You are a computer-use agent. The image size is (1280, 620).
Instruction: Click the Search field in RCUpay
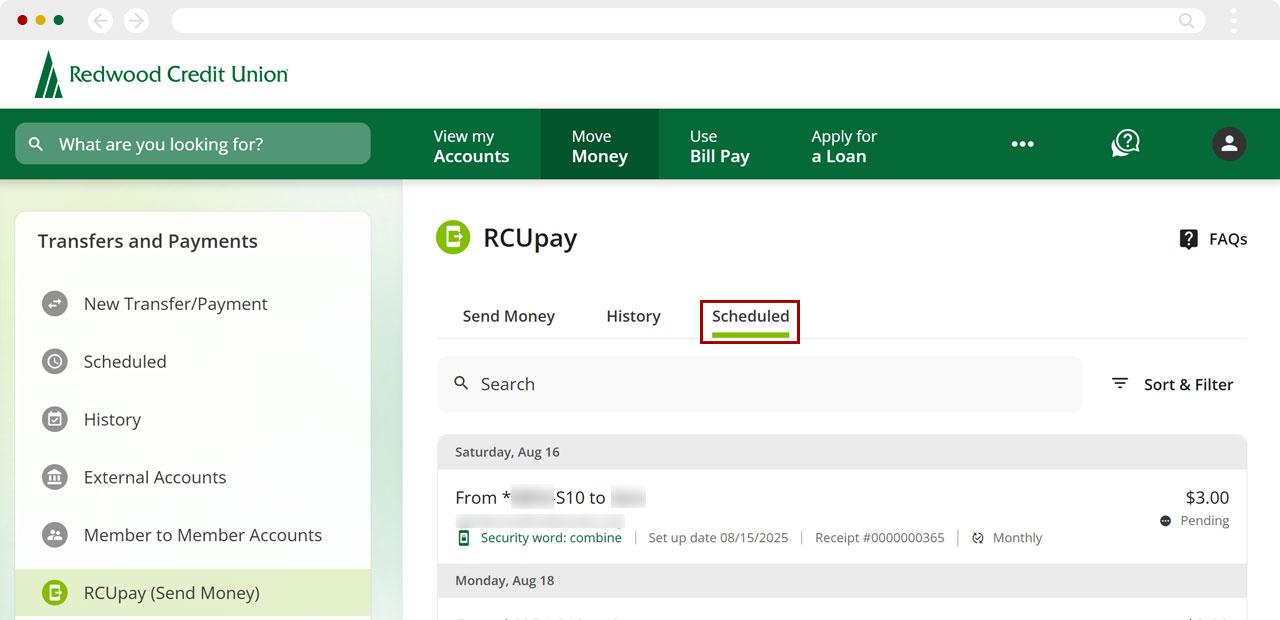(x=760, y=384)
